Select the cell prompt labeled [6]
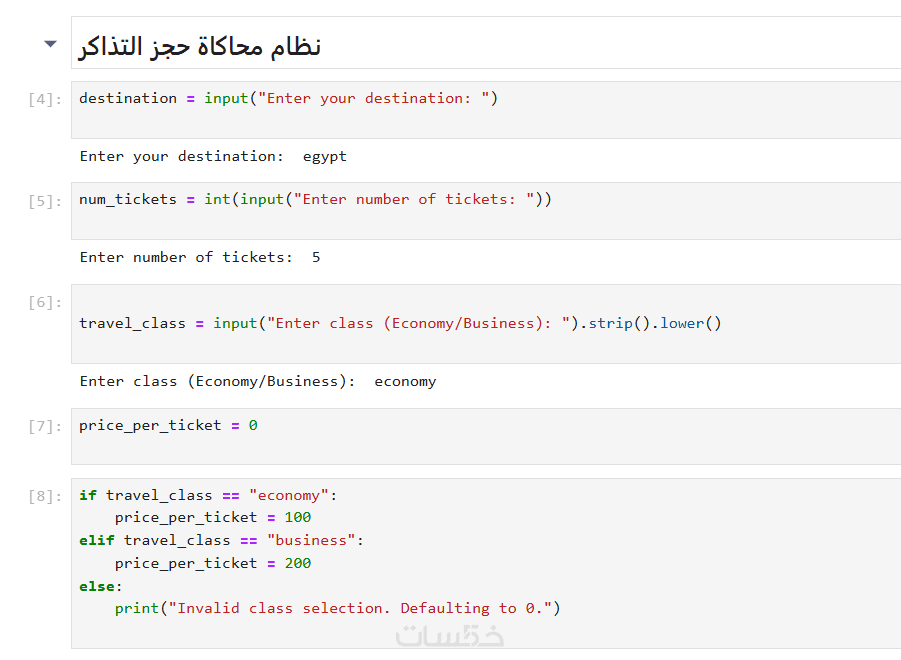 click(x=45, y=303)
